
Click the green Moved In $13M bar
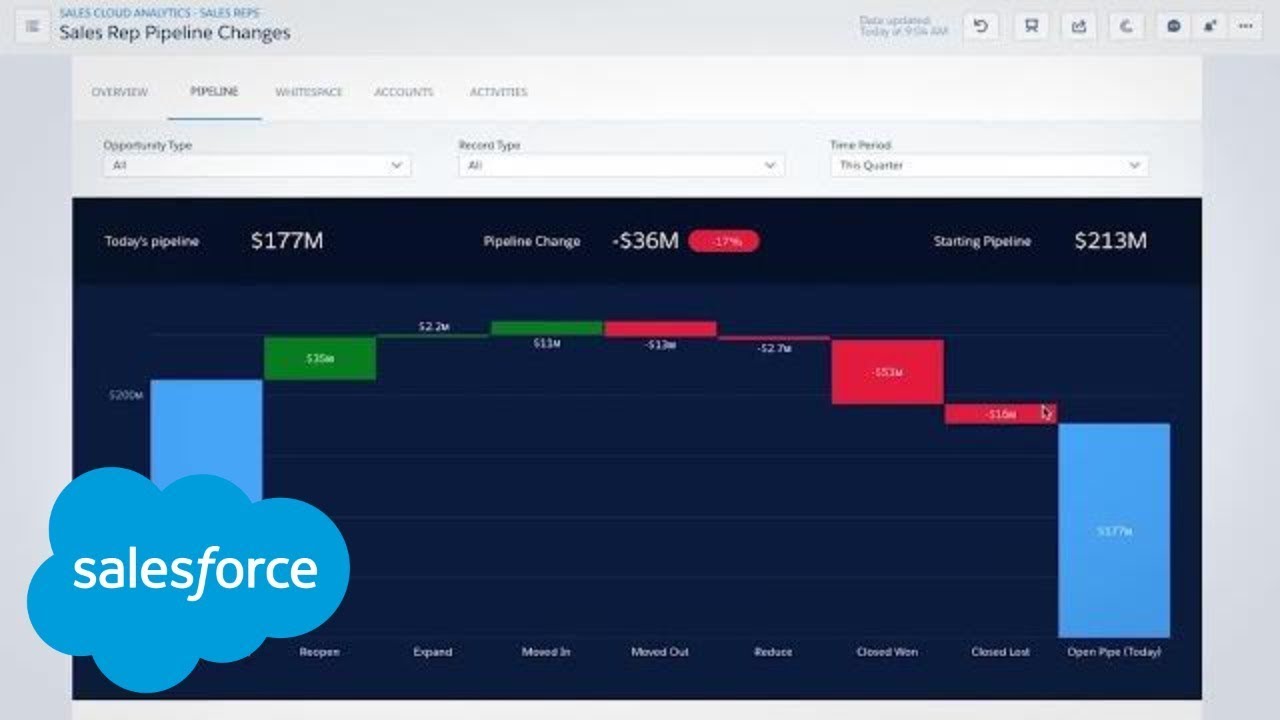click(547, 328)
